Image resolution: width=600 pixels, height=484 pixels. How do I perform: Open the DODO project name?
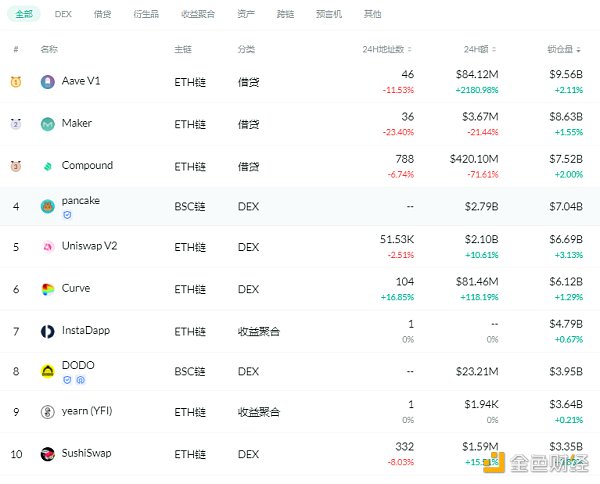click(x=78, y=365)
